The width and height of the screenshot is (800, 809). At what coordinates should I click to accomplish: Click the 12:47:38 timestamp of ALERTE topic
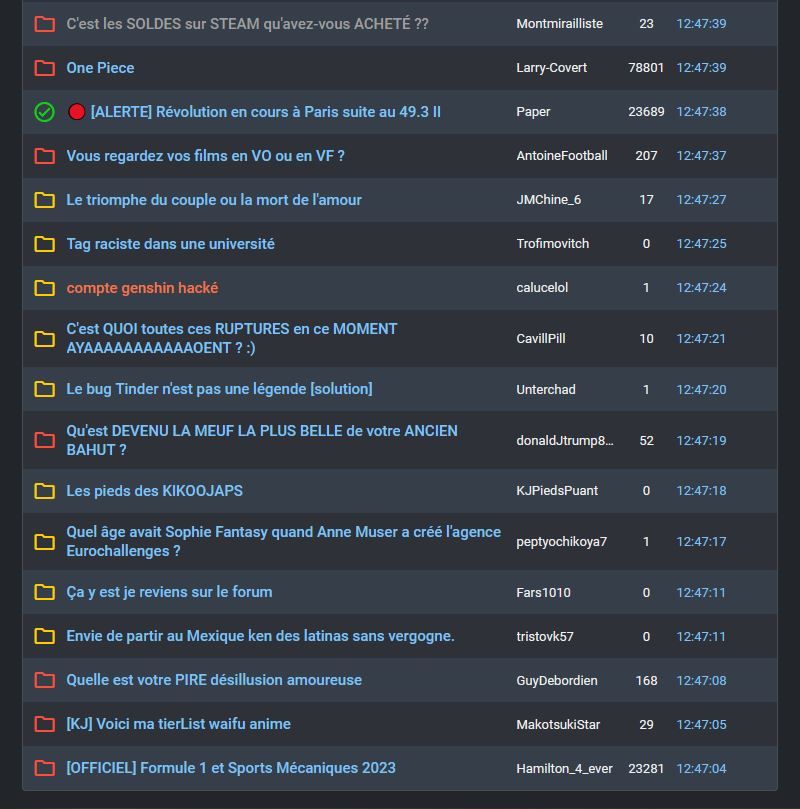coord(701,112)
